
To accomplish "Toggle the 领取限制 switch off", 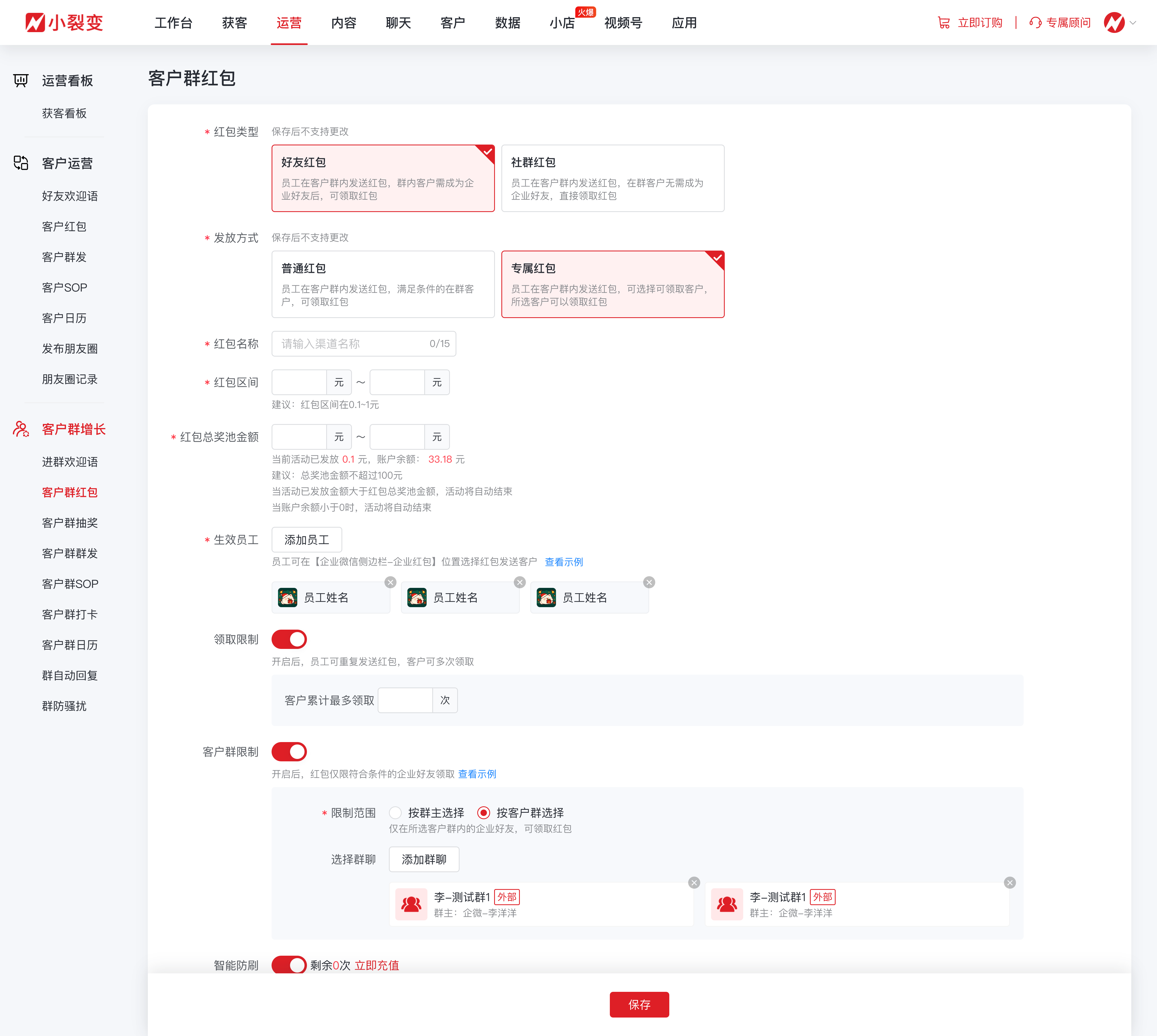I will 289,639.
